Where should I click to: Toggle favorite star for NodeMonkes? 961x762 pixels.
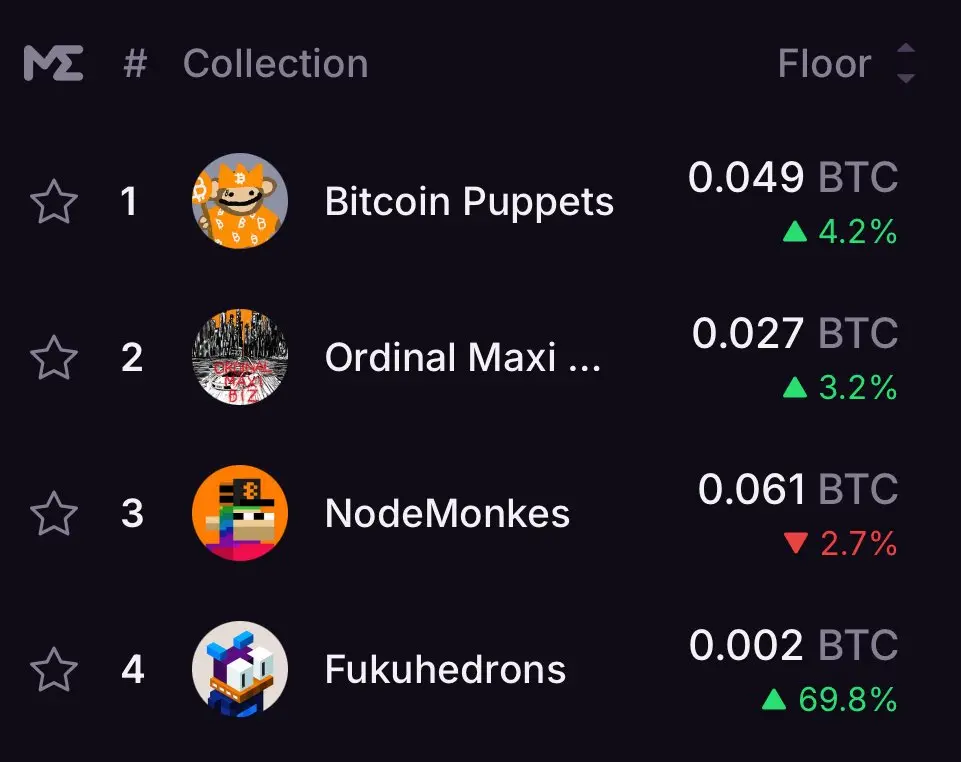point(54,513)
